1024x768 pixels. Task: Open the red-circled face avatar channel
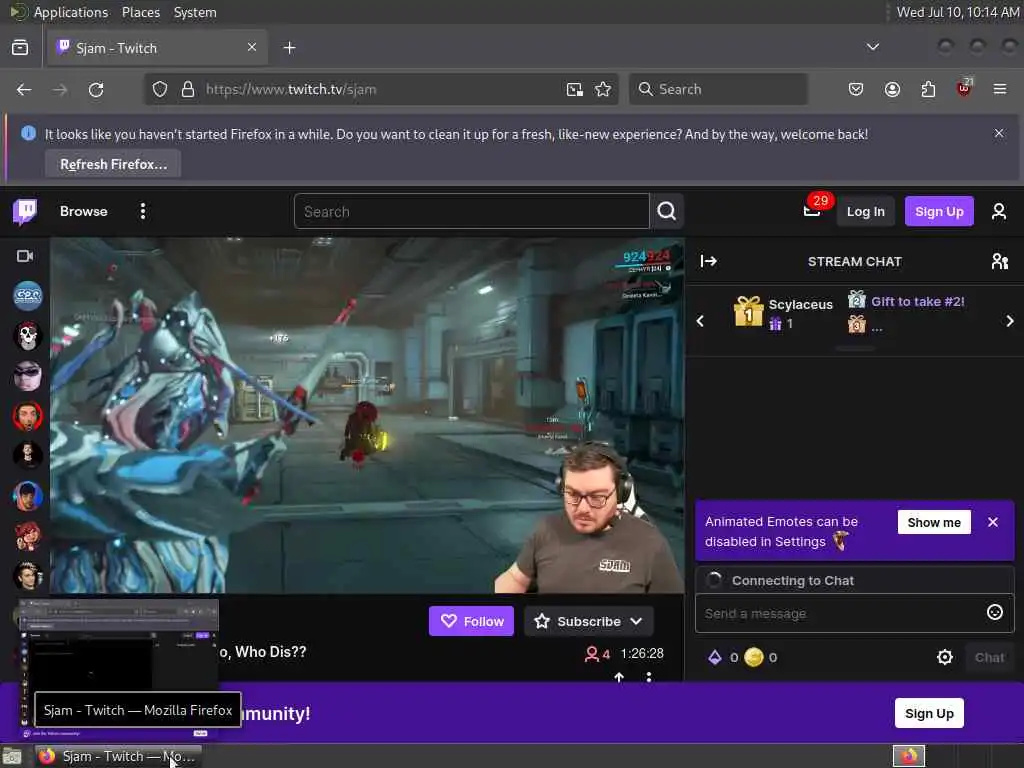pos(27,416)
